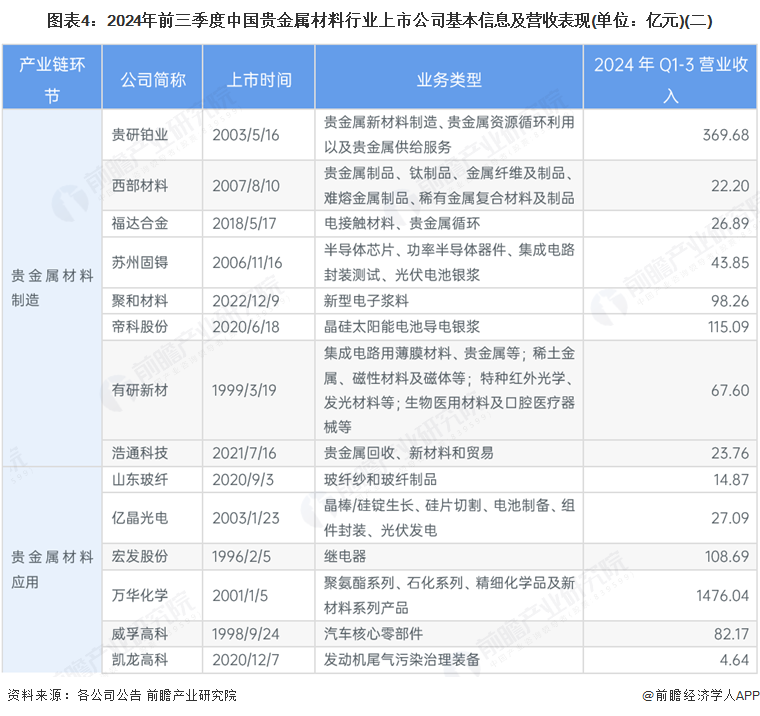
Task: Click listing date '2020/9/3'
Action: [x=243, y=480]
